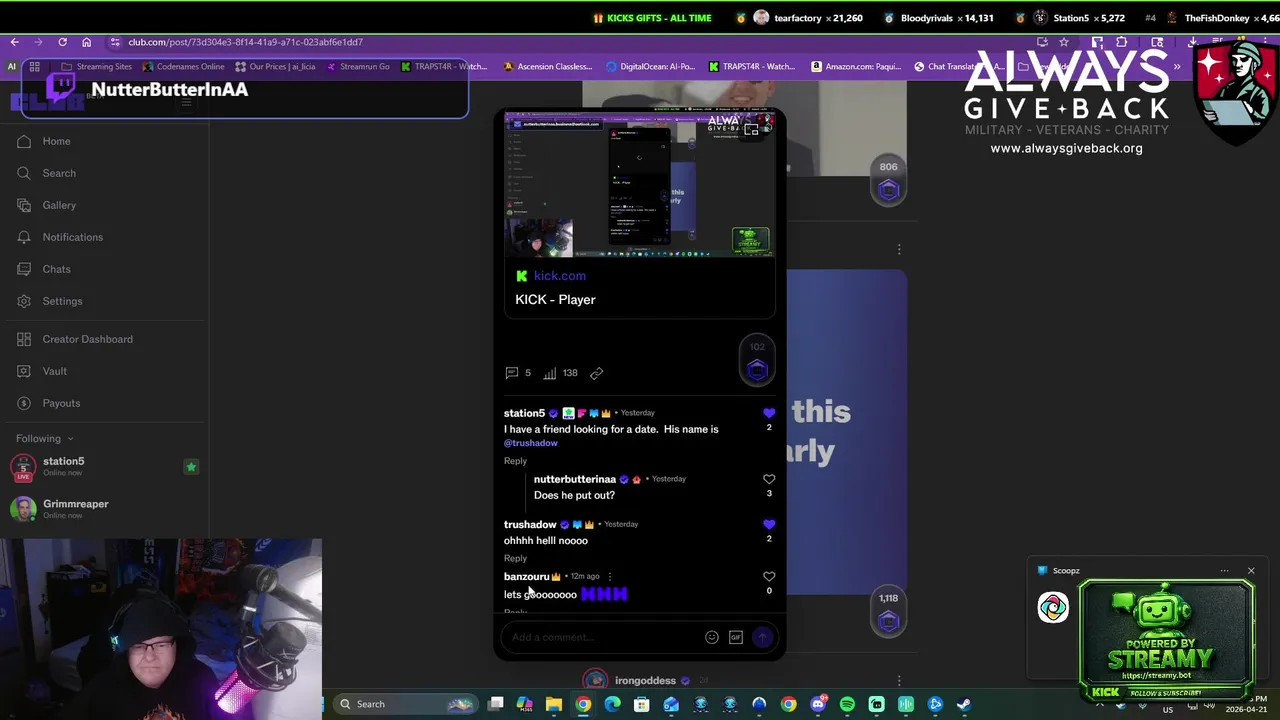The height and width of the screenshot is (720, 1280).
Task: Open banzouru comment options menu
Action: pyautogui.click(x=609, y=577)
